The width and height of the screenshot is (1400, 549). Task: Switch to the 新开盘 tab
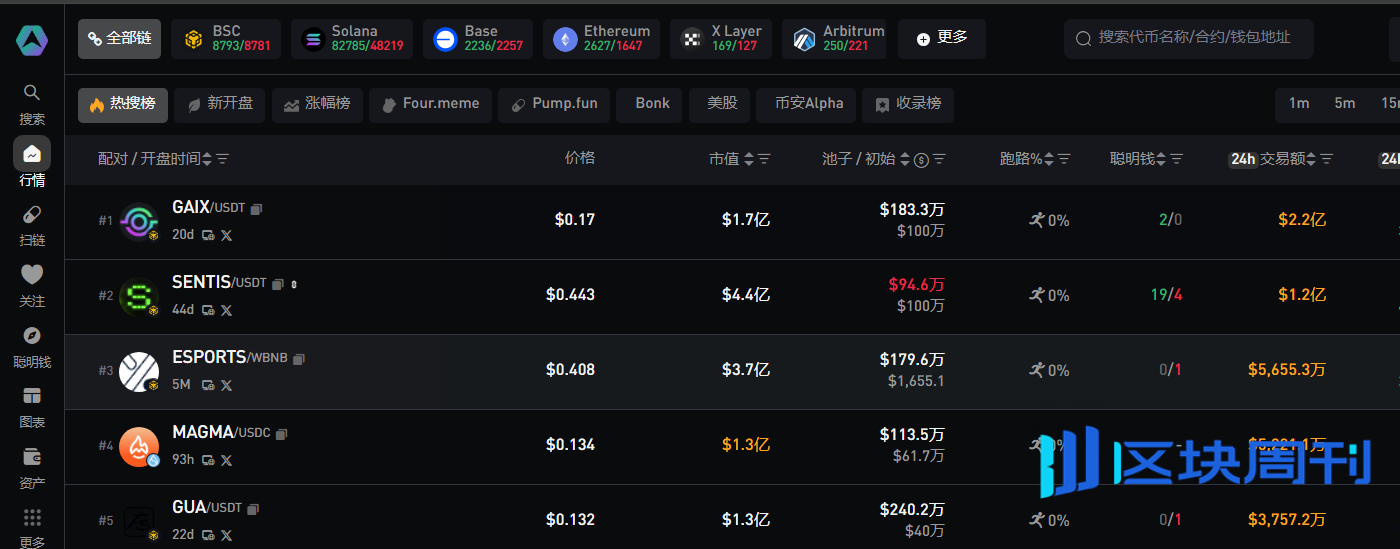click(219, 104)
